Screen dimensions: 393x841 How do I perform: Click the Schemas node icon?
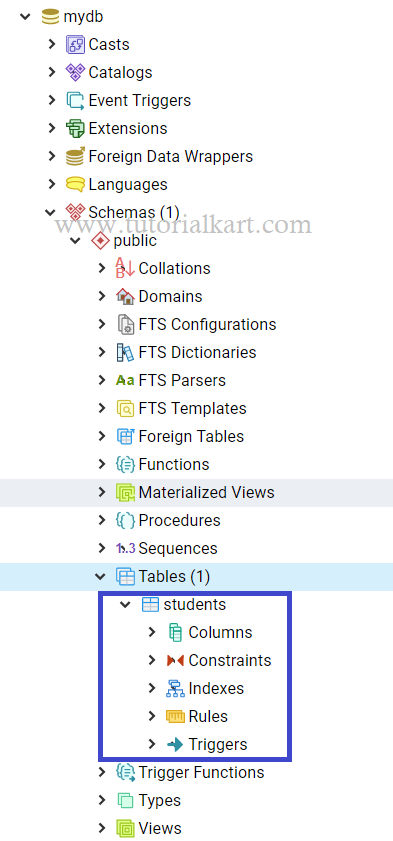coord(75,211)
